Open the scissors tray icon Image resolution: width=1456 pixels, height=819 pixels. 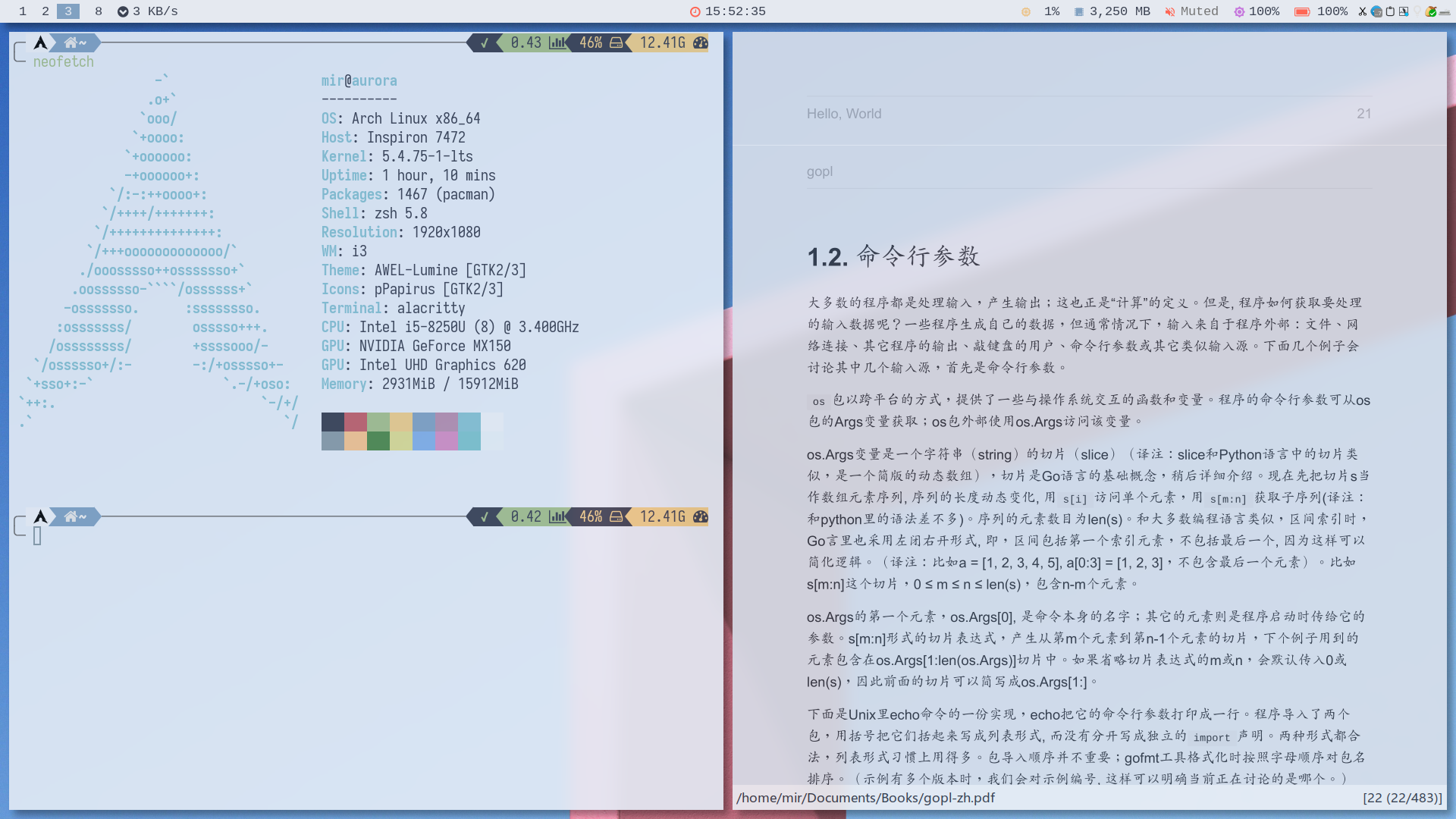coord(1363,11)
